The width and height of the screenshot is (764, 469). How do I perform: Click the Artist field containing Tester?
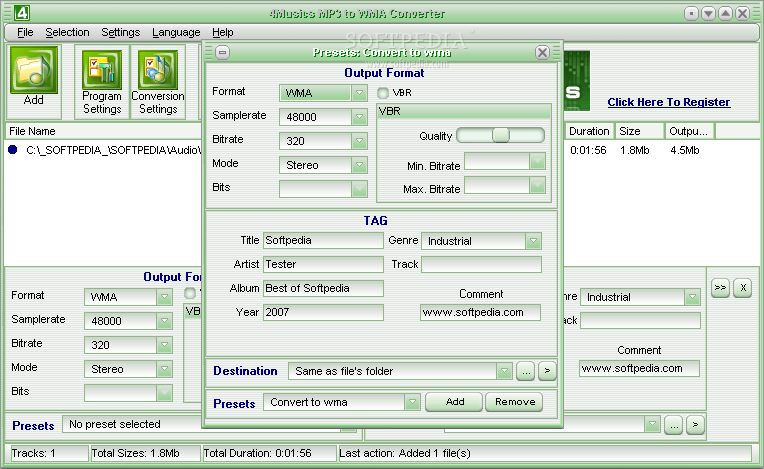(323, 264)
